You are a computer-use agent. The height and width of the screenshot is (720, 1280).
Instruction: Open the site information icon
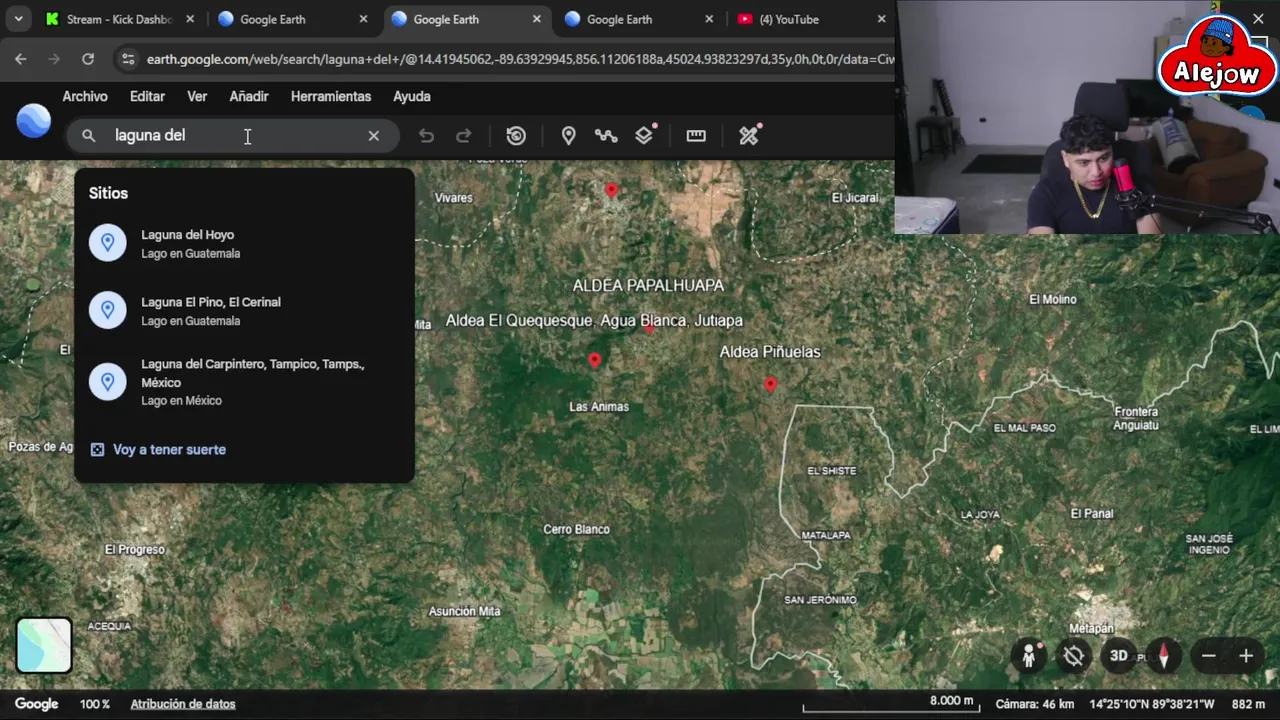127,59
